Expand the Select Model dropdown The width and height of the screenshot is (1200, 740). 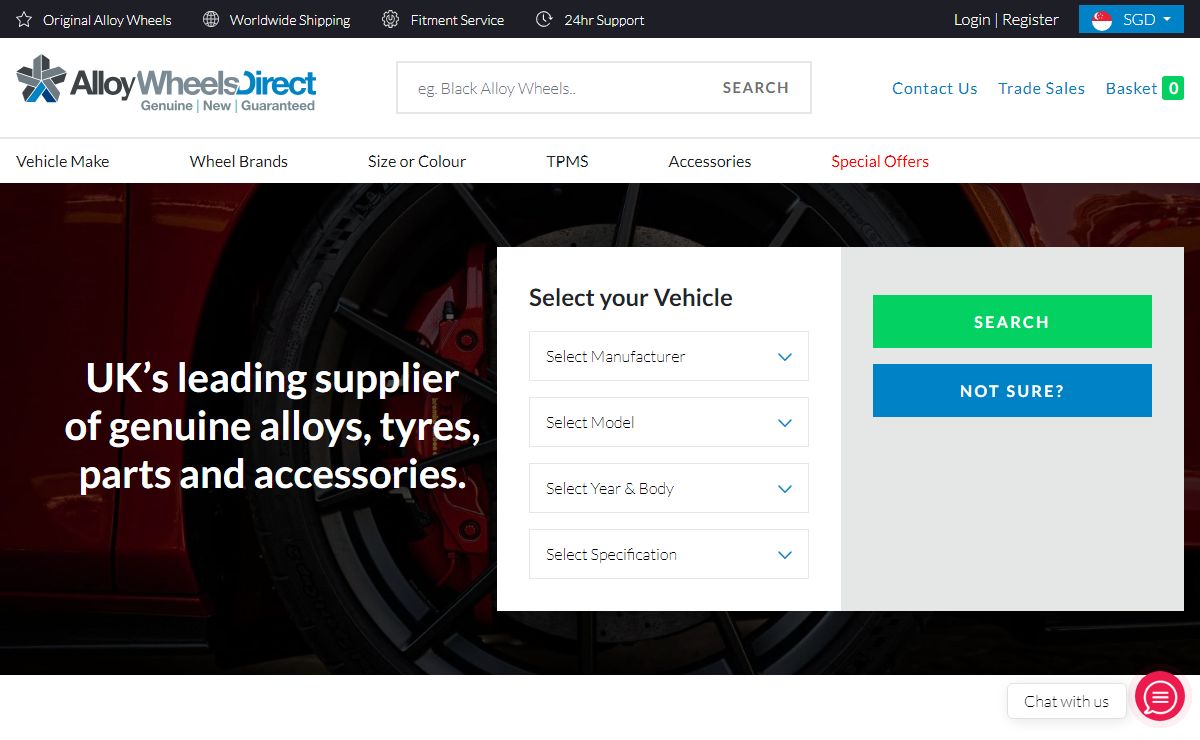[x=668, y=423]
